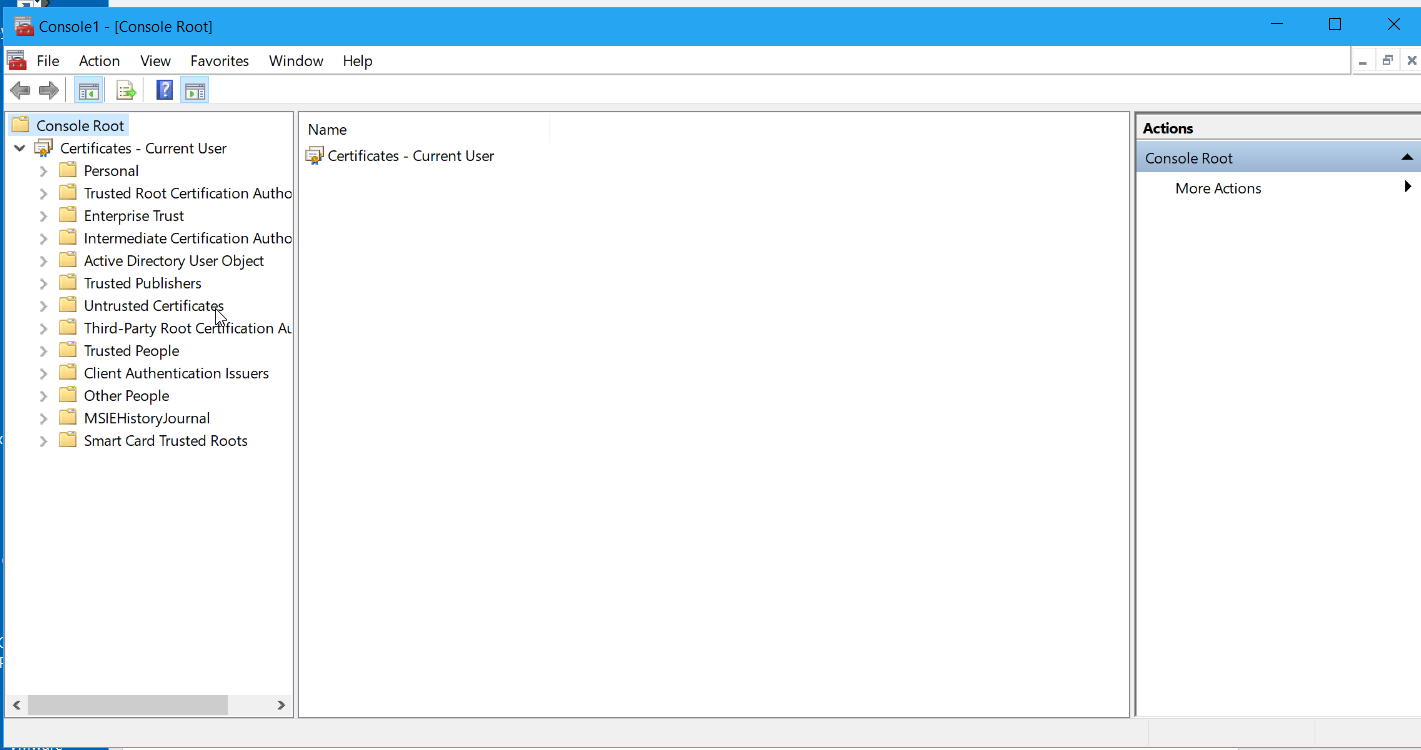Open the Favorites menu
The image size is (1421, 750).
[219, 61]
